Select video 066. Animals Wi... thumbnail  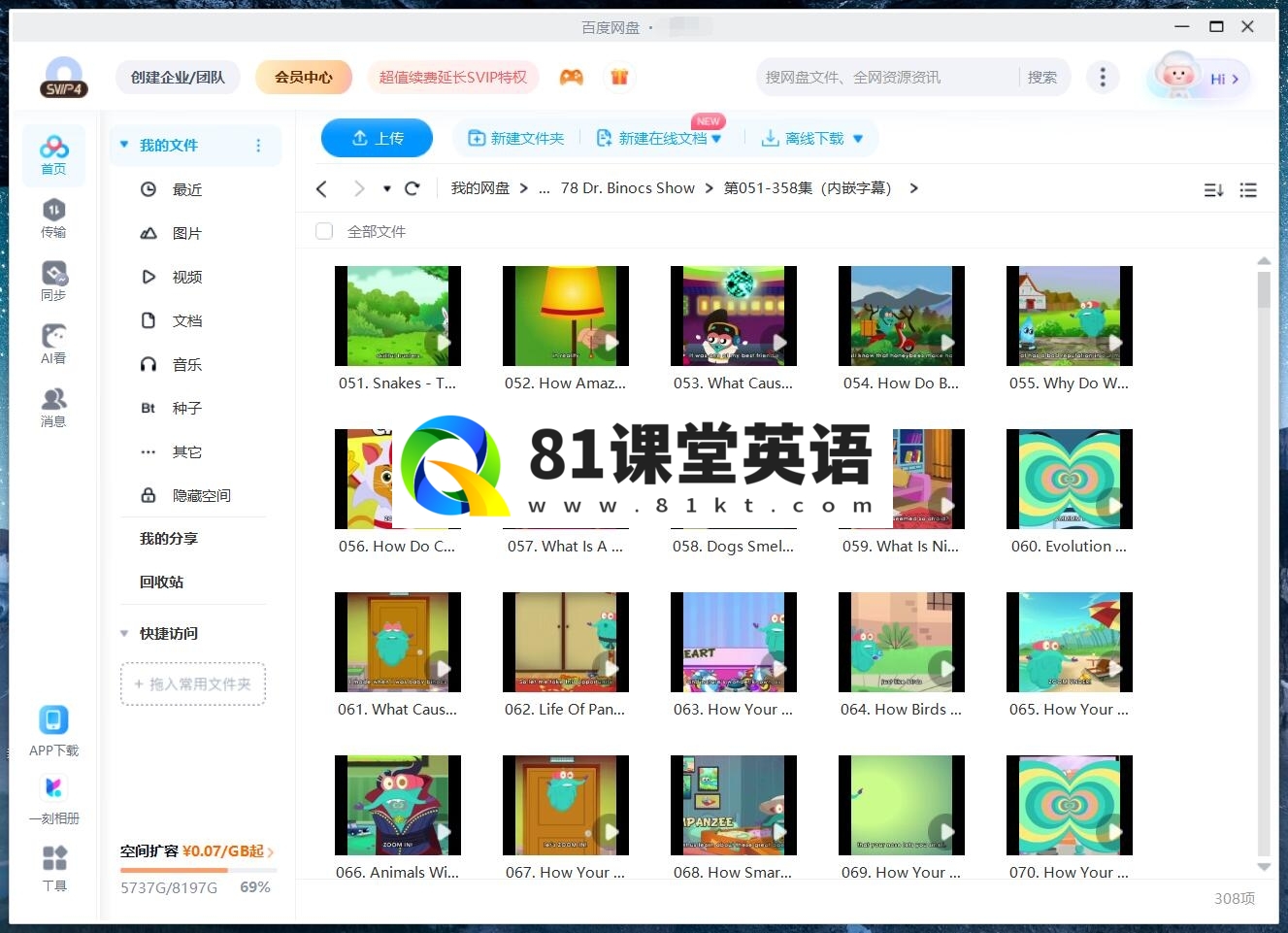[x=398, y=805]
